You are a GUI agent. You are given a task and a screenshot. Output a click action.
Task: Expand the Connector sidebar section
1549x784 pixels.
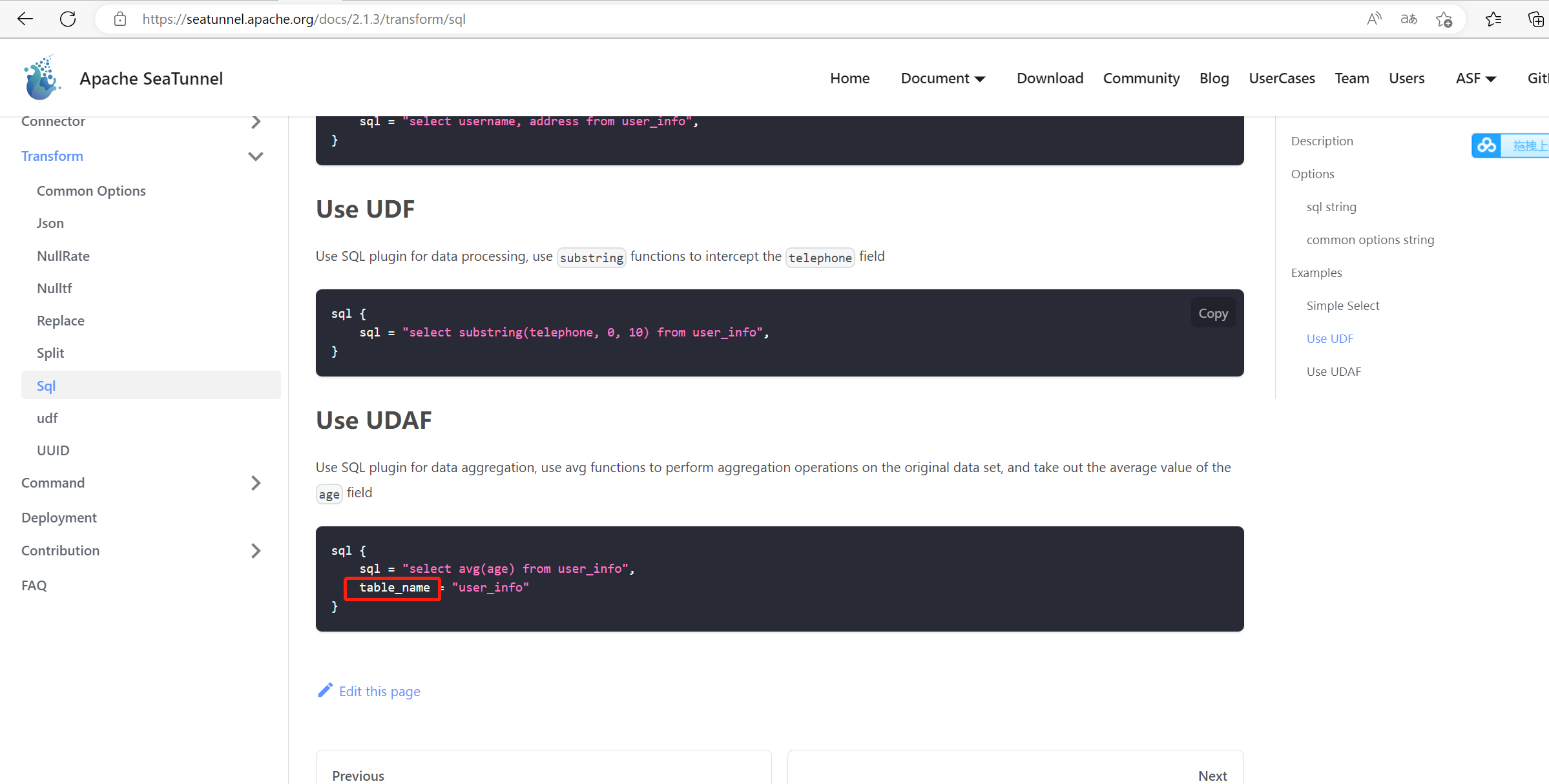tap(256, 121)
